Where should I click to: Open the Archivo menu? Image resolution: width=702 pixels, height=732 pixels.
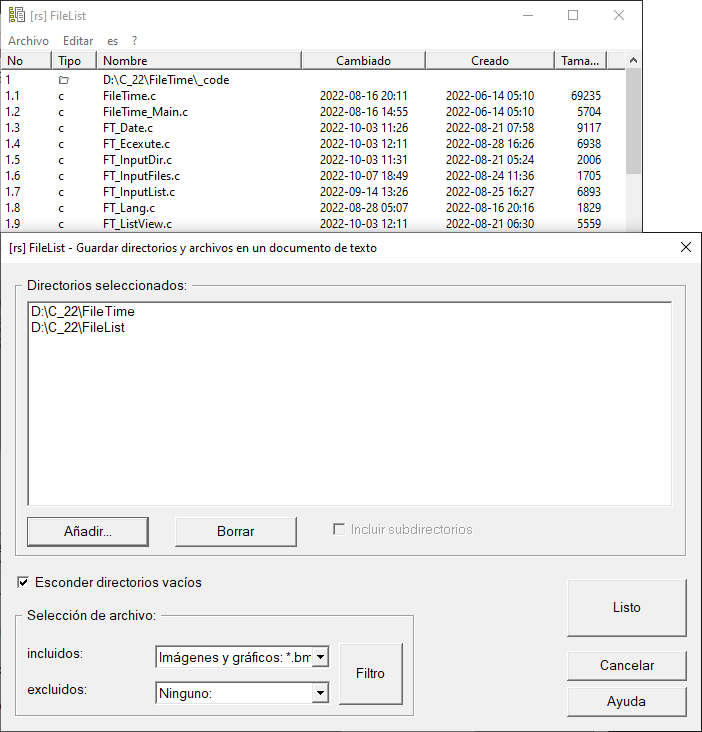coord(28,41)
